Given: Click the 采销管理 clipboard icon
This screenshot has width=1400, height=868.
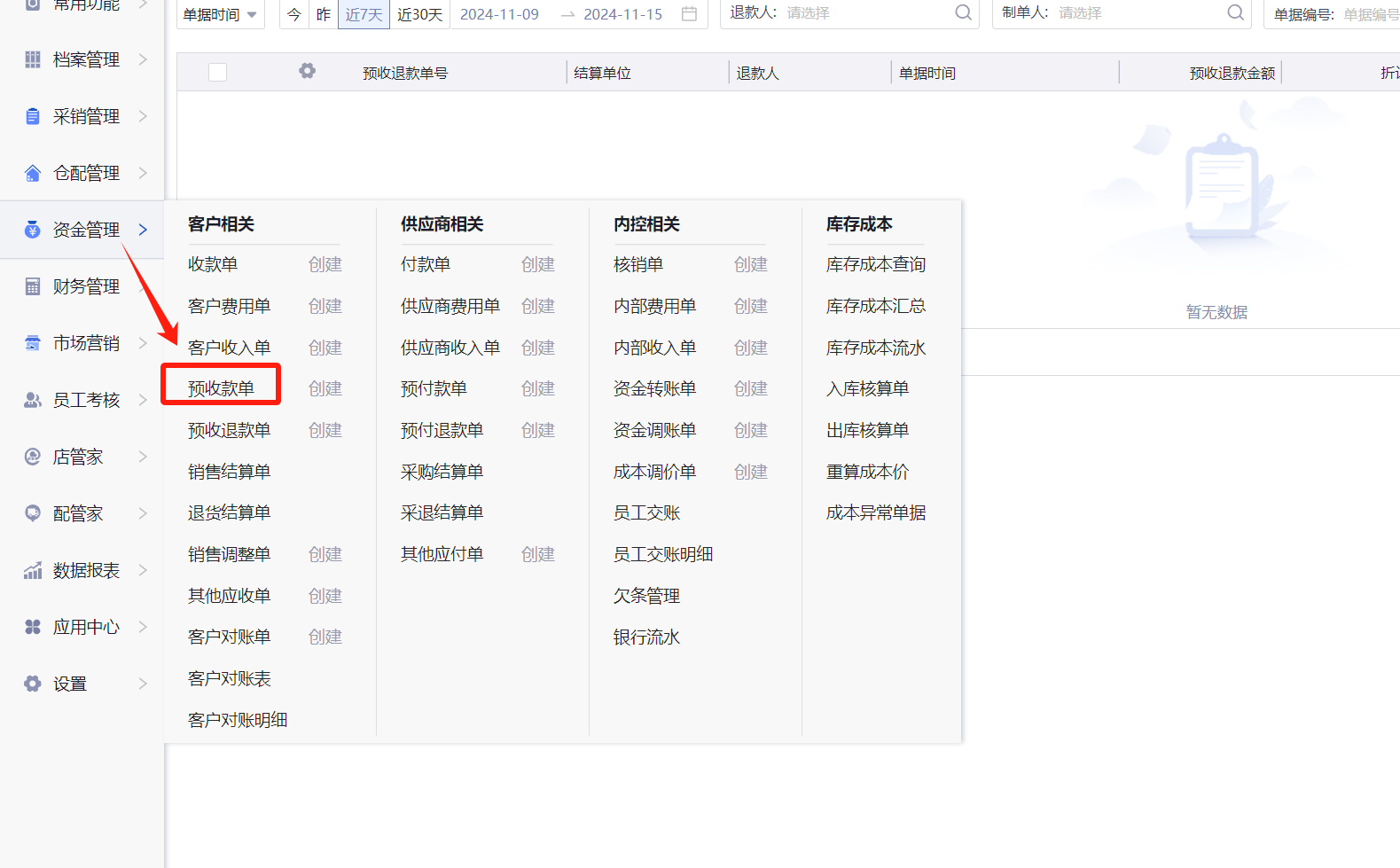Looking at the screenshot, I should (33, 116).
